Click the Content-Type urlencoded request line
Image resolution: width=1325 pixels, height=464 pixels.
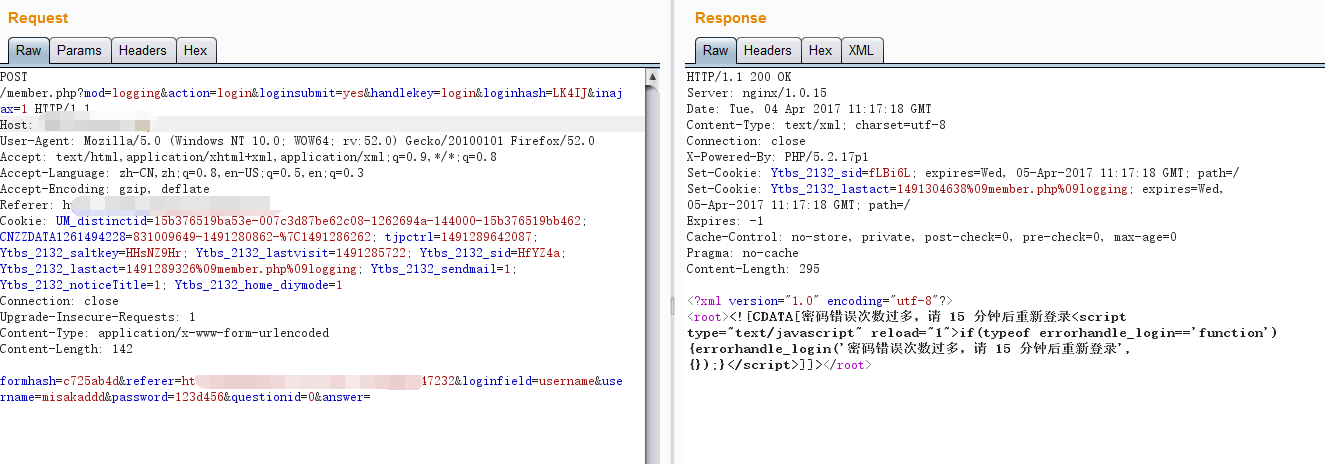click(x=164, y=333)
